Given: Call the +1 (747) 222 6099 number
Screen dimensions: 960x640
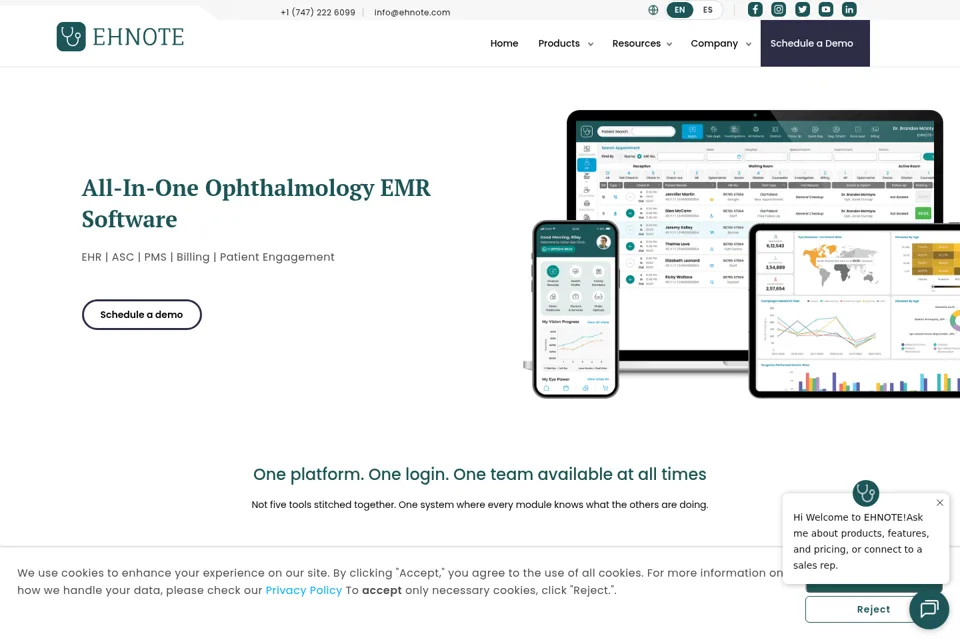Looking at the screenshot, I should 318,12.
